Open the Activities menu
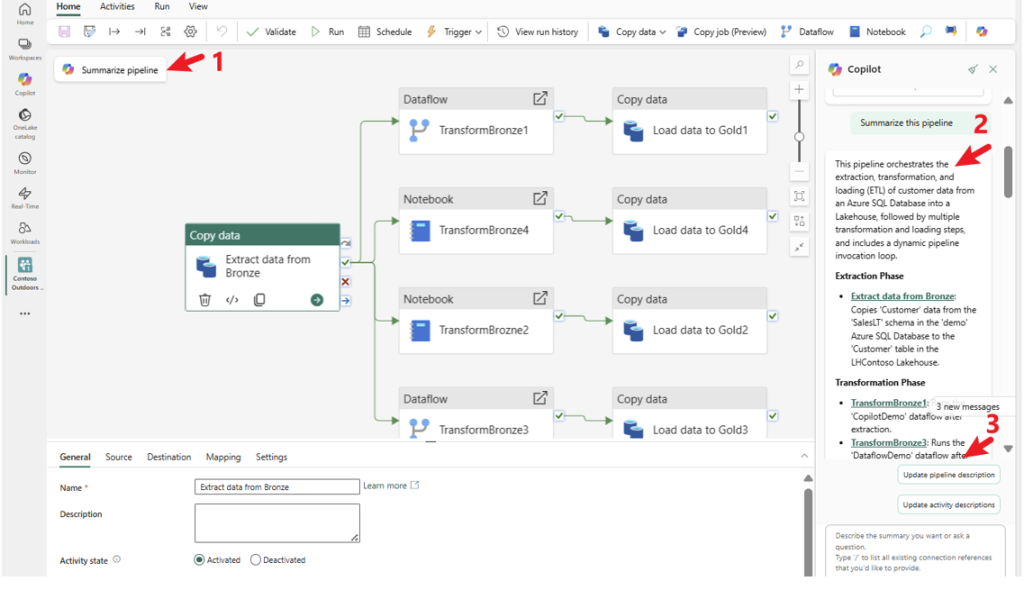Screen dimensions: 1024x590 [117, 7]
